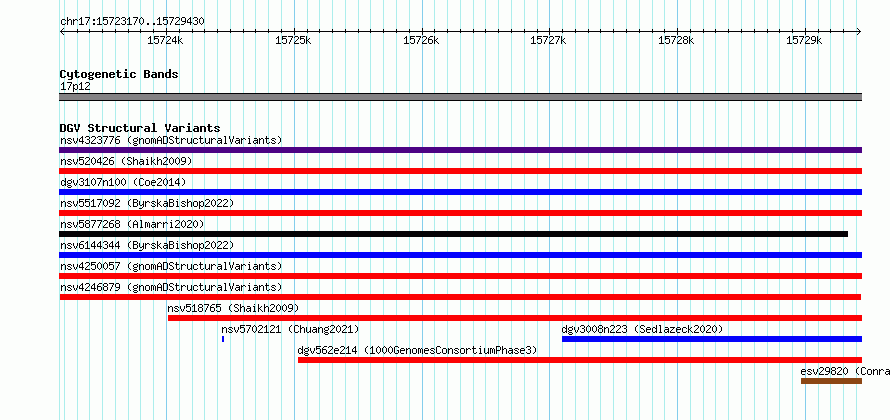Image resolution: width=890 pixels, height=420 pixels.
Task: Click the 15729k ruler tick label
Action: [x=804, y=40]
